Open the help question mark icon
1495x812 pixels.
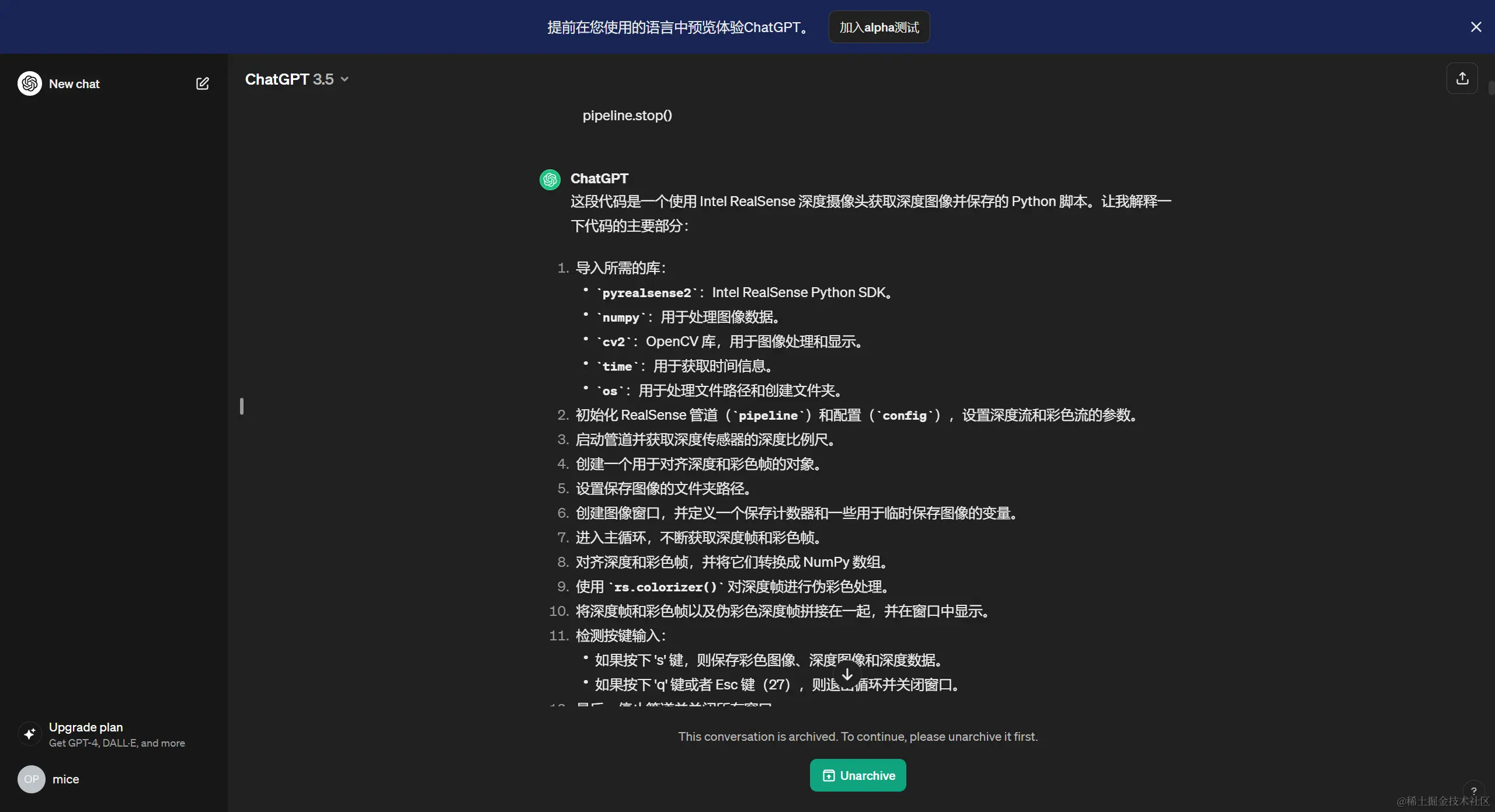1473,791
